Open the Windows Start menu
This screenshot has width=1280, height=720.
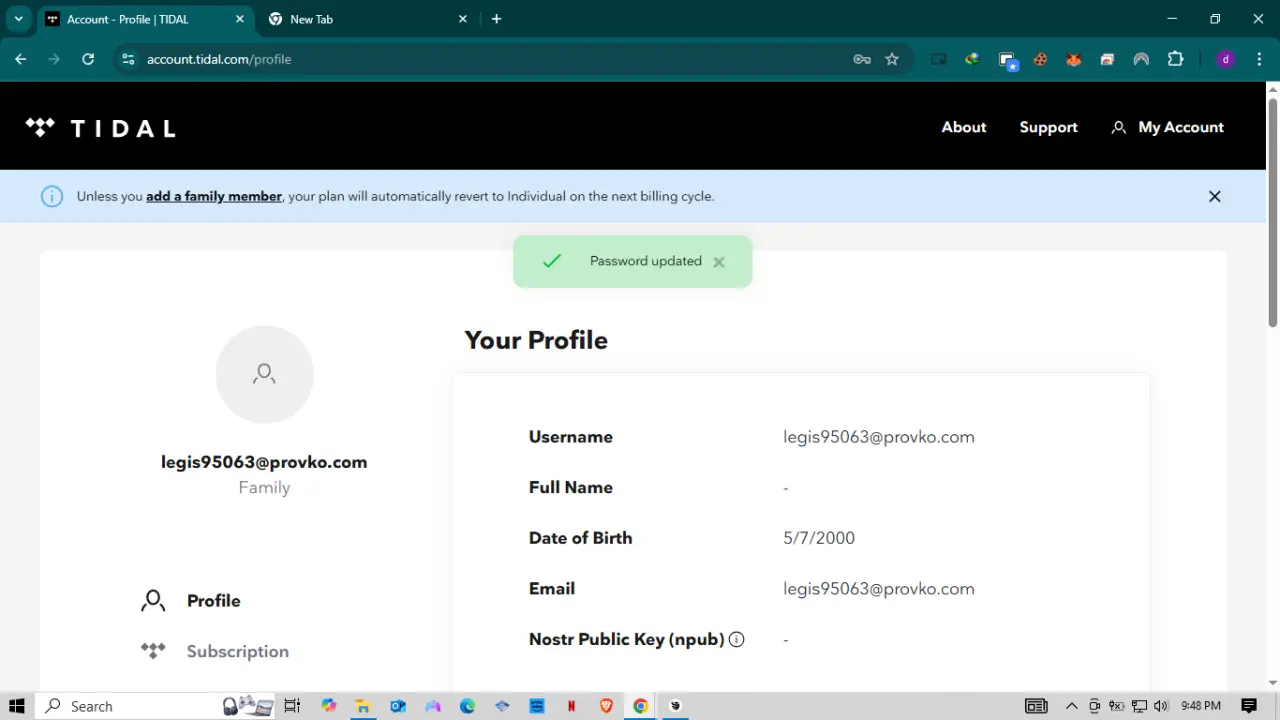coord(17,706)
